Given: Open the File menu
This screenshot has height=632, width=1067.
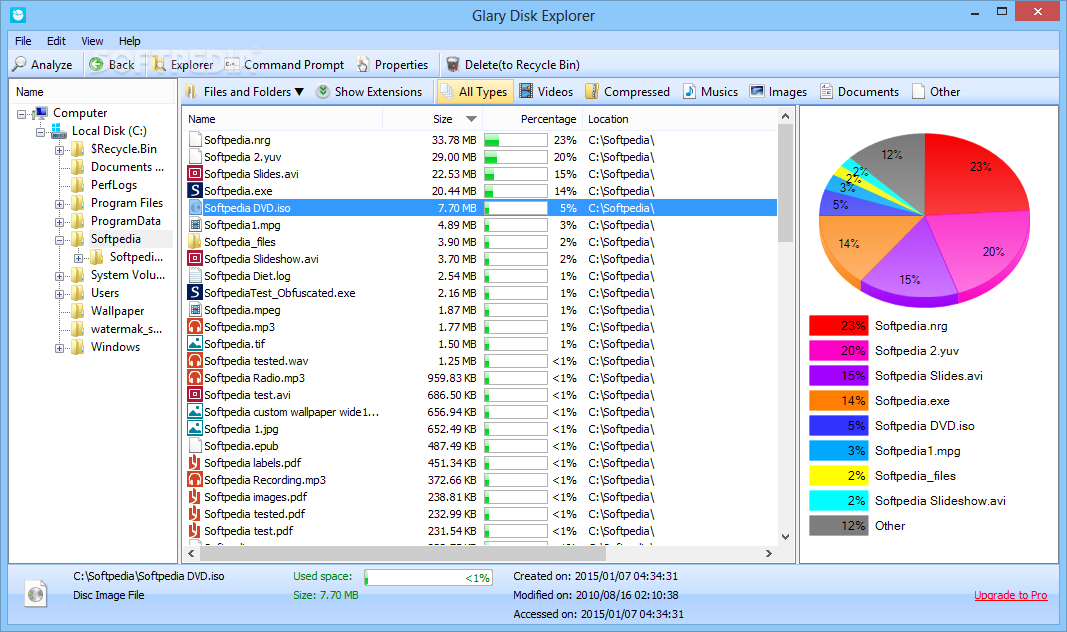Looking at the screenshot, I should point(23,41).
